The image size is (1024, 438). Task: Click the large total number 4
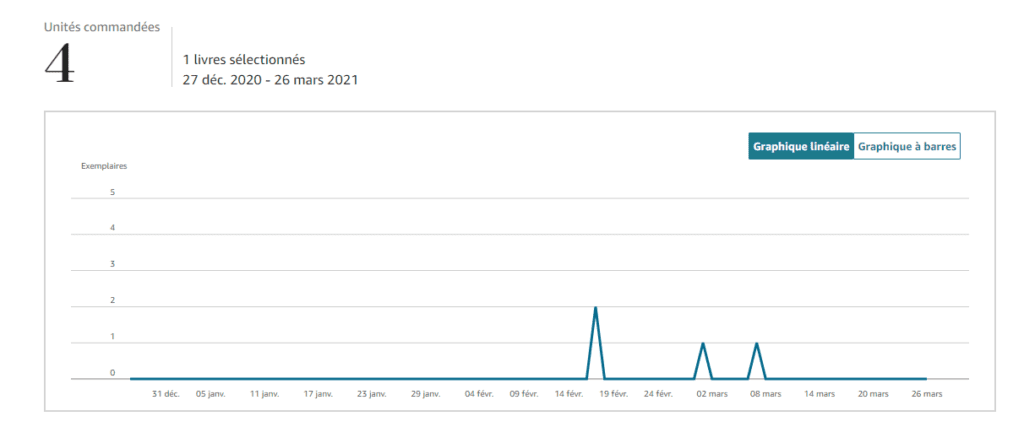(x=60, y=65)
